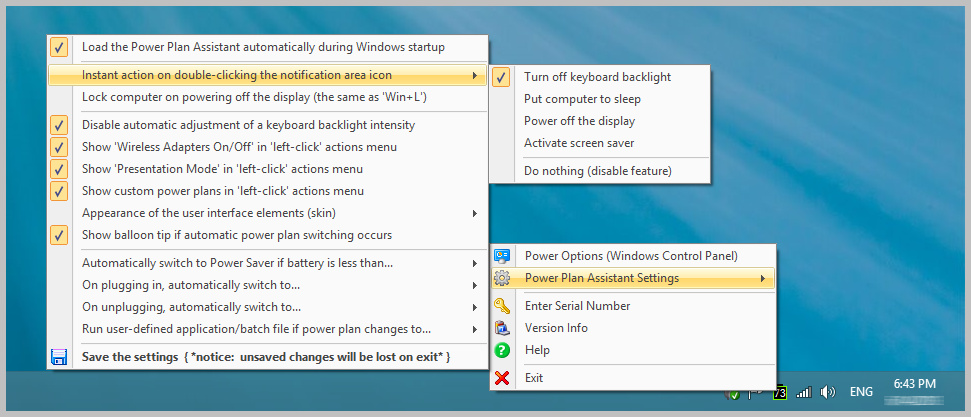Image resolution: width=971 pixels, height=417 pixels.
Task: Expand arrow of Automatically switch to Power Saver
Action: click(475, 263)
